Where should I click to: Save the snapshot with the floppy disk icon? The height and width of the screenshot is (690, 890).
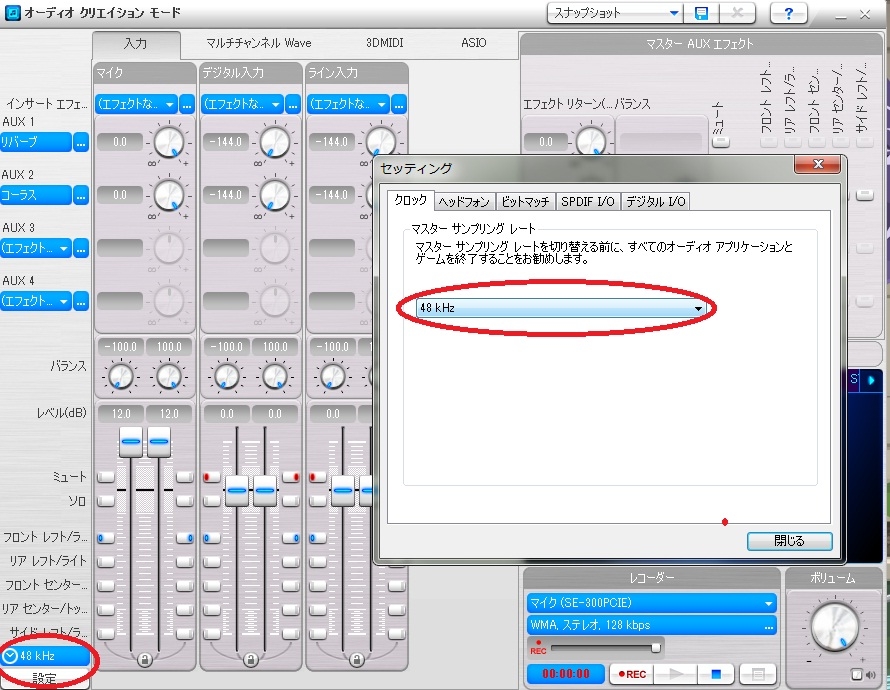(702, 13)
